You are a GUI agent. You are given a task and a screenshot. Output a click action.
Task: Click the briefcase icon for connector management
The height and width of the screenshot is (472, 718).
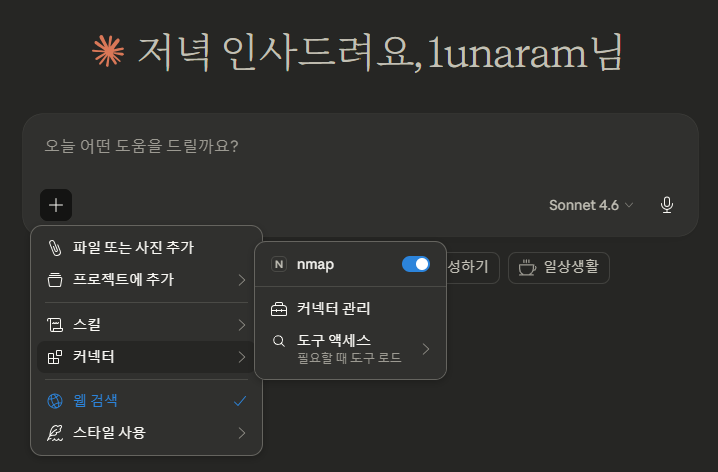(279, 309)
